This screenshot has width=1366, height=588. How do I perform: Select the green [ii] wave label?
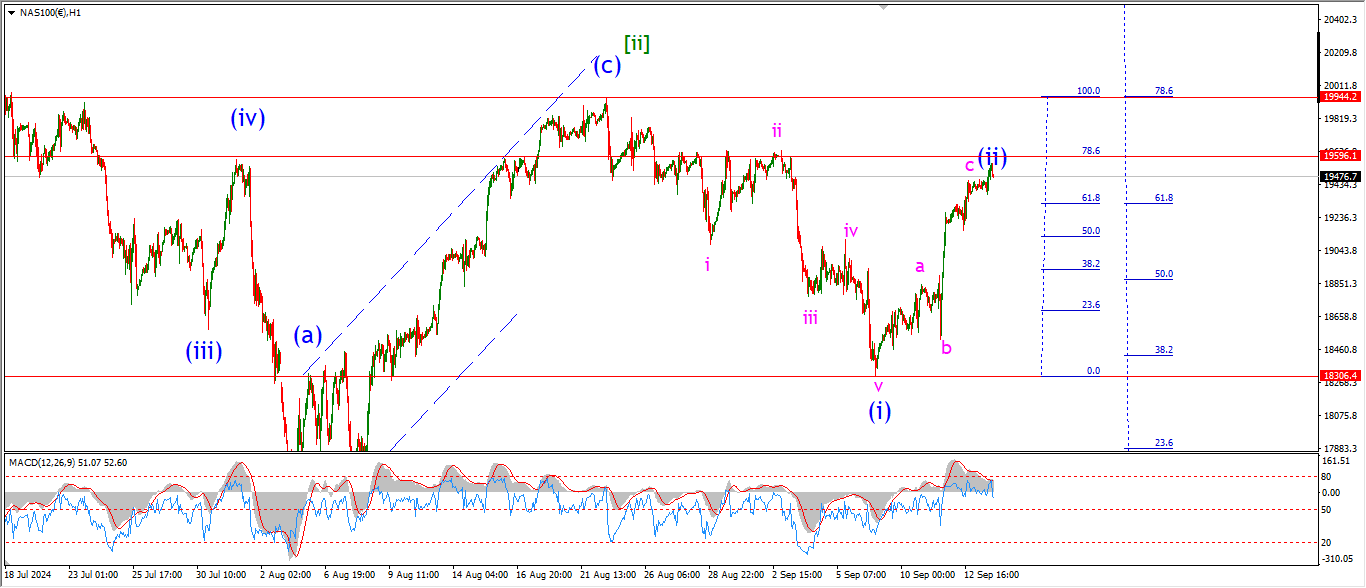coord(637,43)
